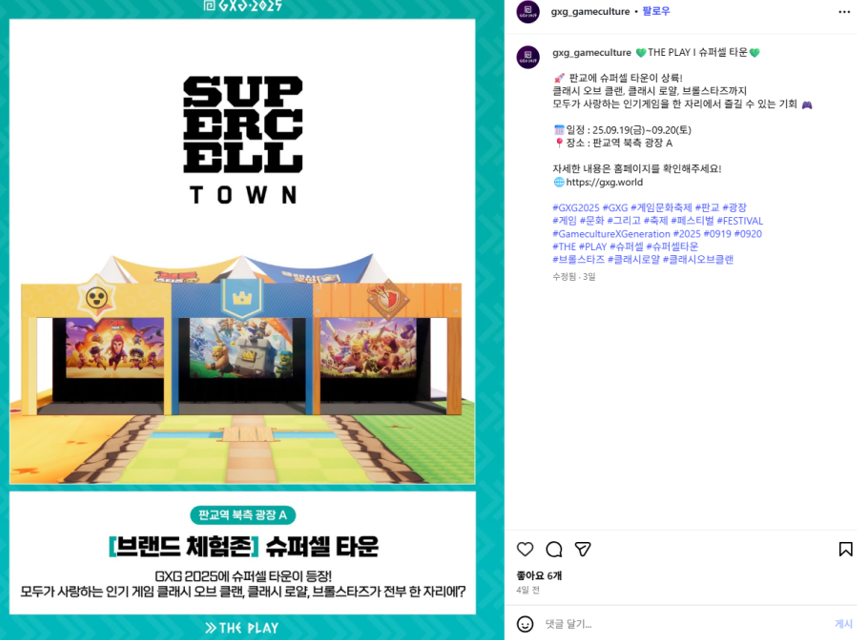This screenshot has width=857, height=640.
Task: Open gxg_gameculture username in the caption
Action: [591, 52]
